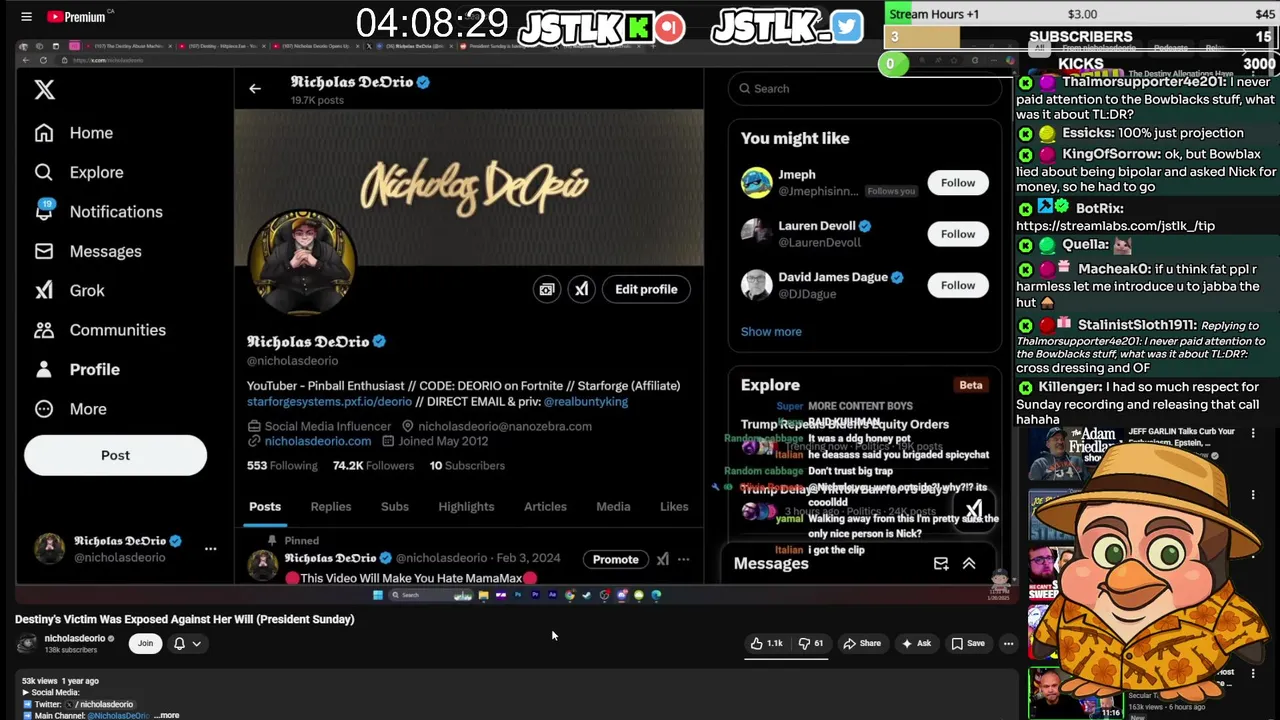
Task: Open the video's more actions three dots
Action: tap(1008, 644)
